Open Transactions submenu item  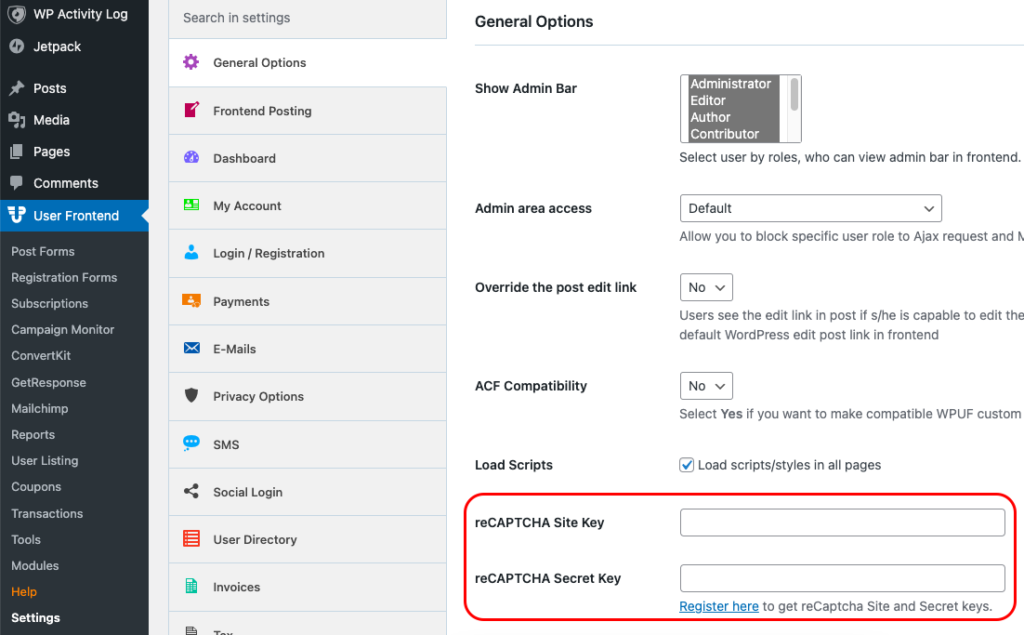click(x=47, y=513)
